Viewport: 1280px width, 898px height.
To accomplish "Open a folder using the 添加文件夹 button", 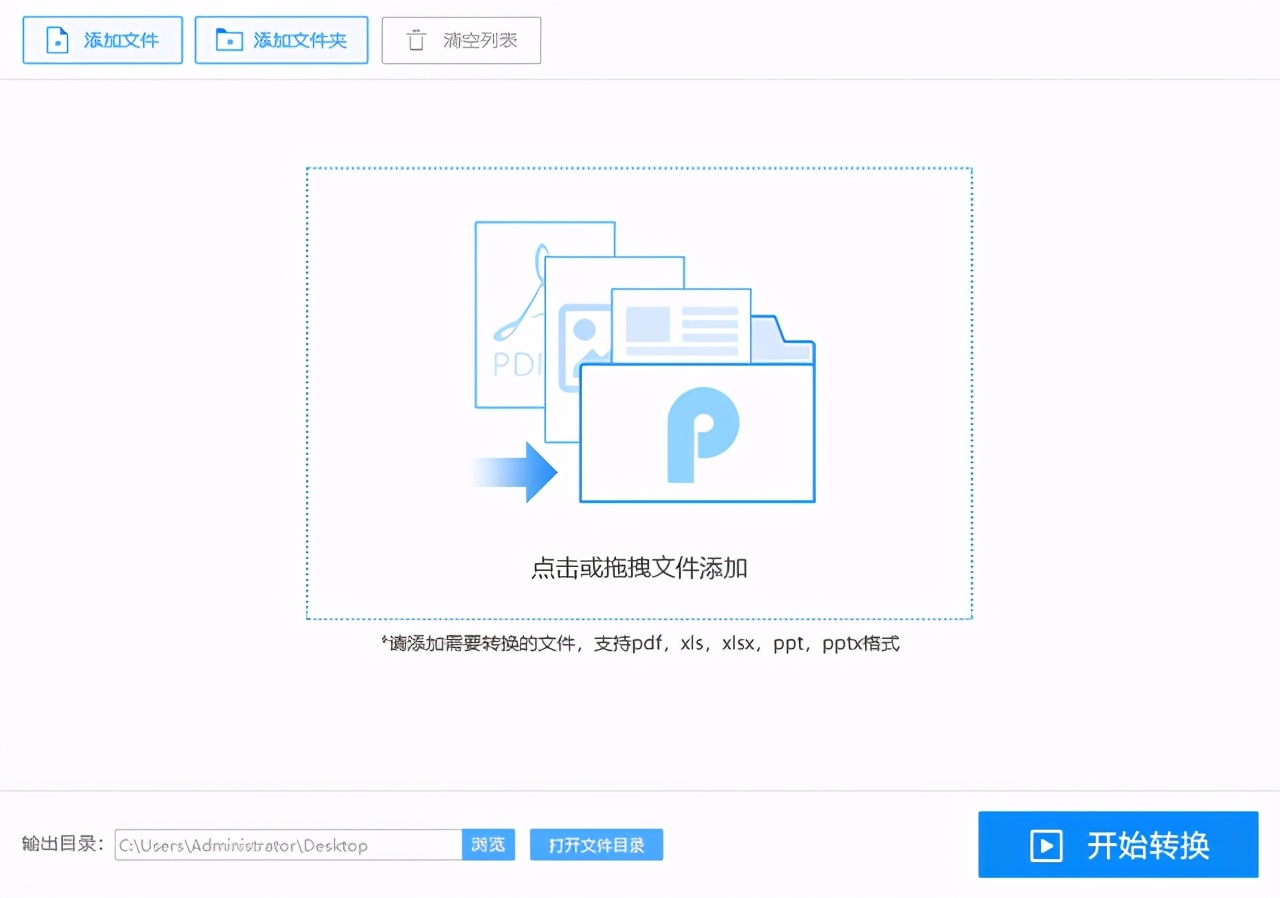I will pyautogui.click(x=281, y=40).
